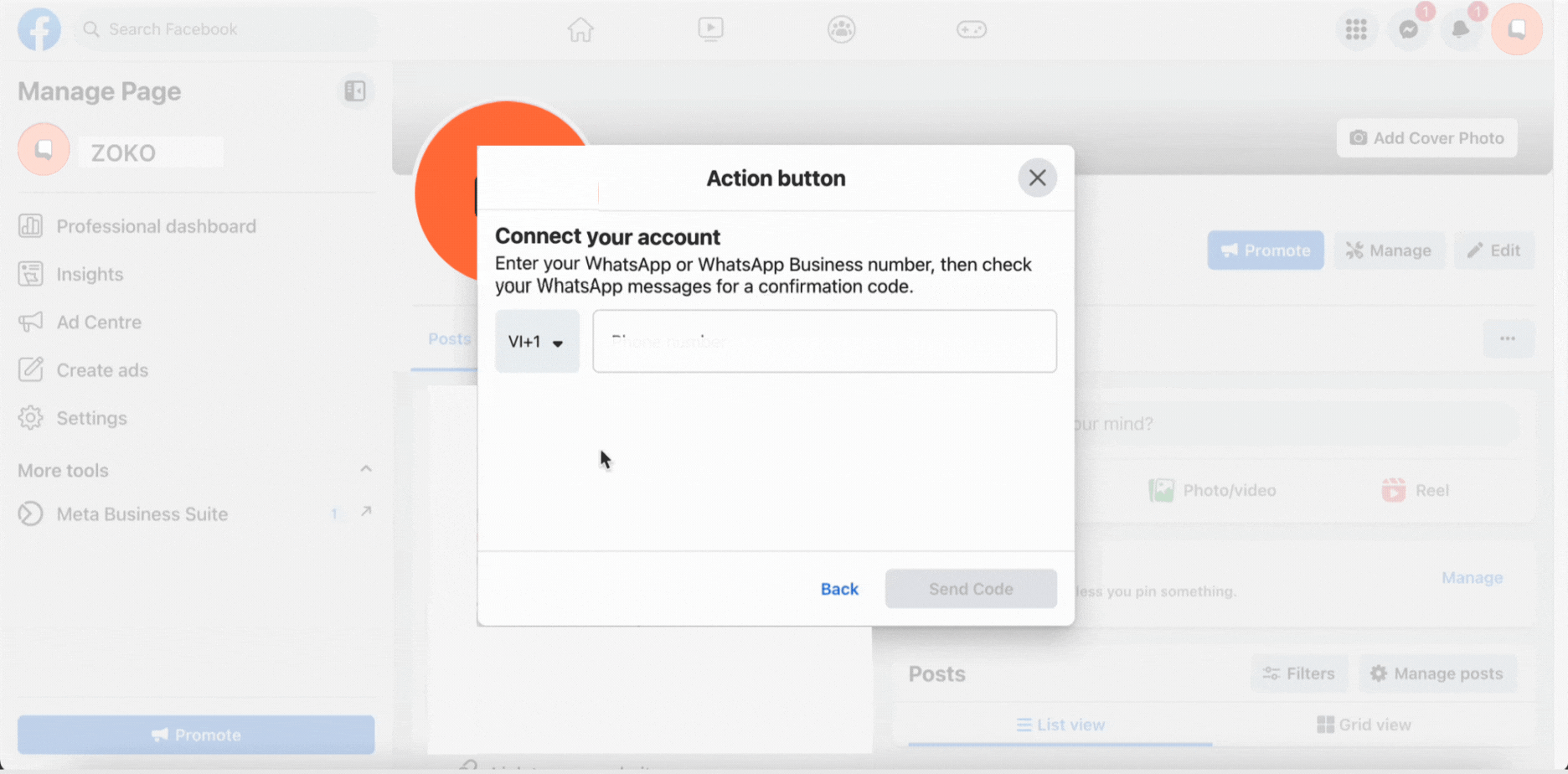1568x774 pixels.
Task: Switch to Grid view tab
Action: point(1364,725)
